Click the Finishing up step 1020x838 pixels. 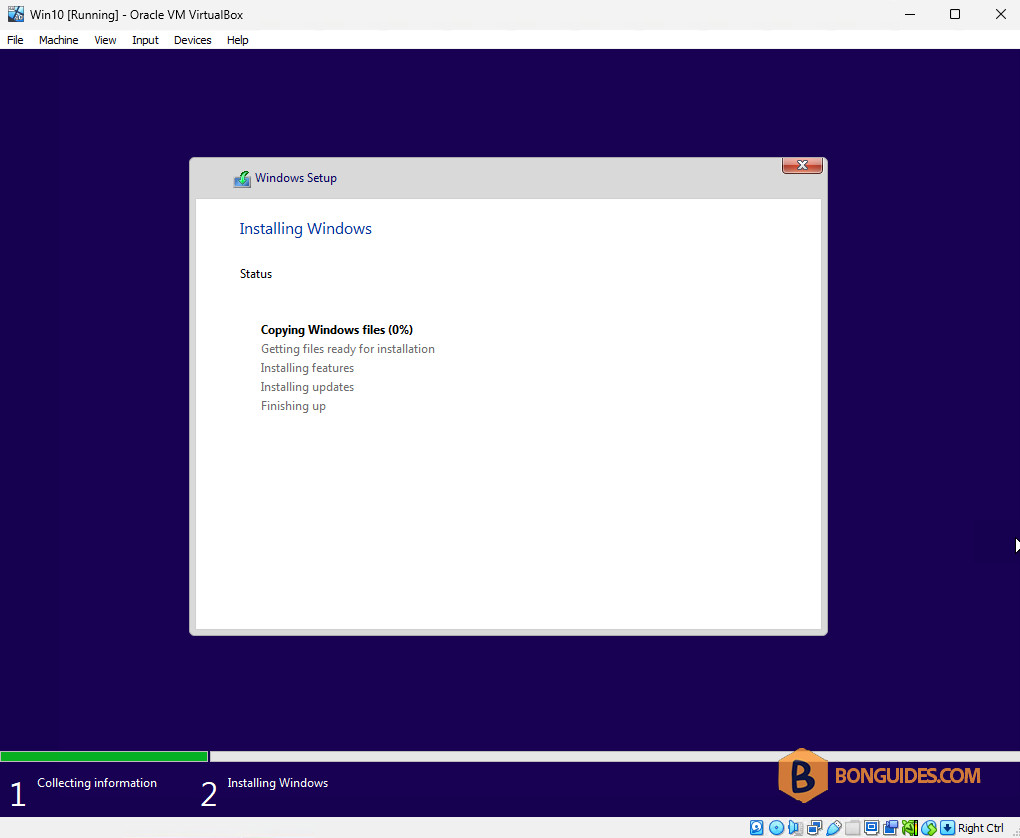293,406
